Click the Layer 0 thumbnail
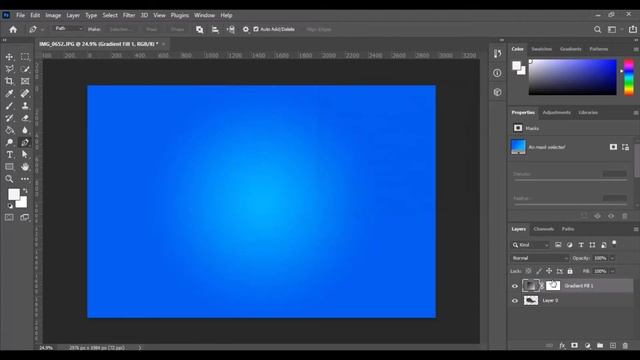This screenshot has height=360, width=640. coord(531,301)
